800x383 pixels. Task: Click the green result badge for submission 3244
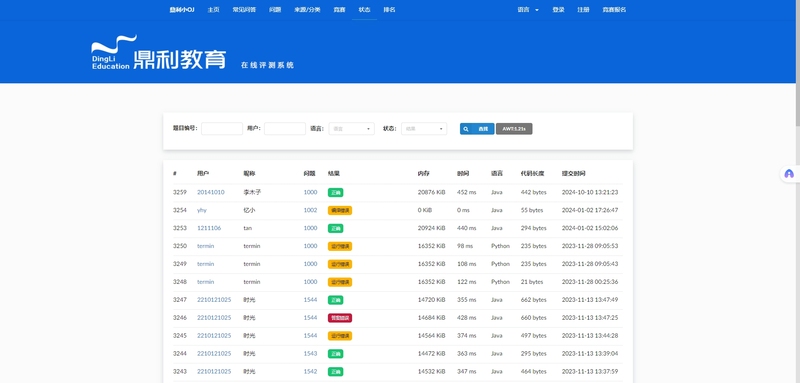pos(335,353)
